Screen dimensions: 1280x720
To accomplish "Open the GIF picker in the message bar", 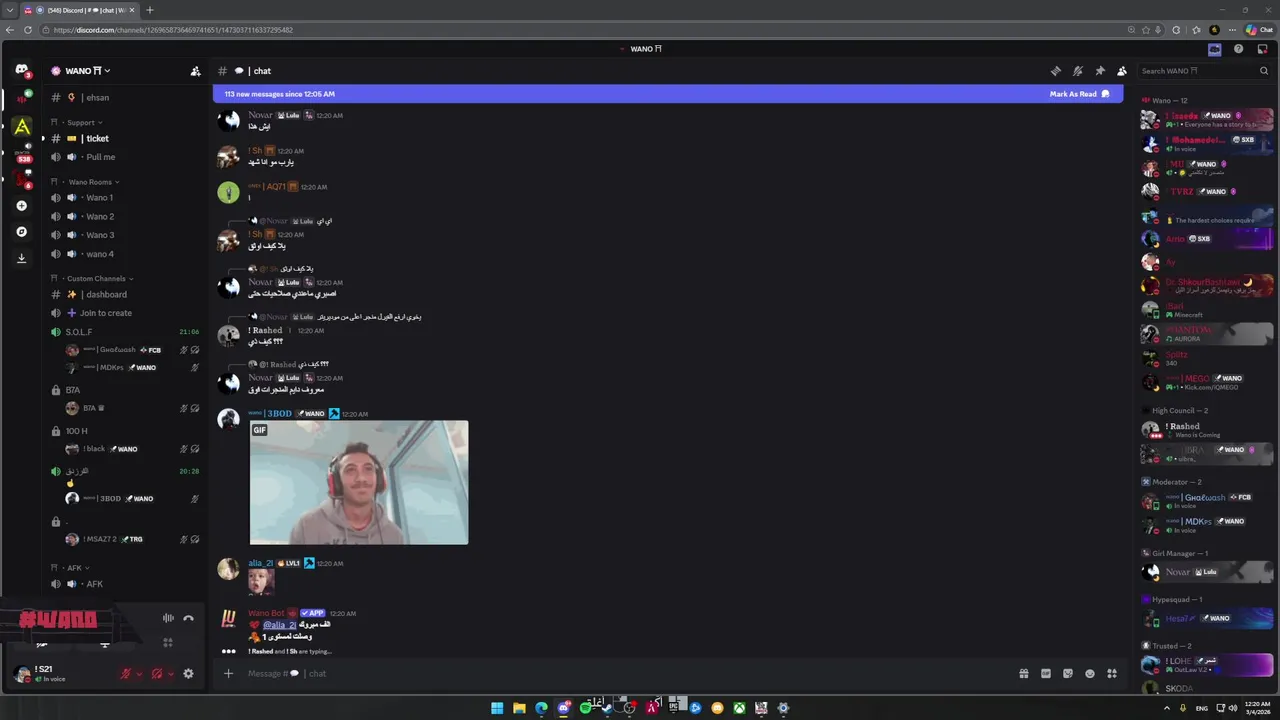I will [x=1046, y=674].
